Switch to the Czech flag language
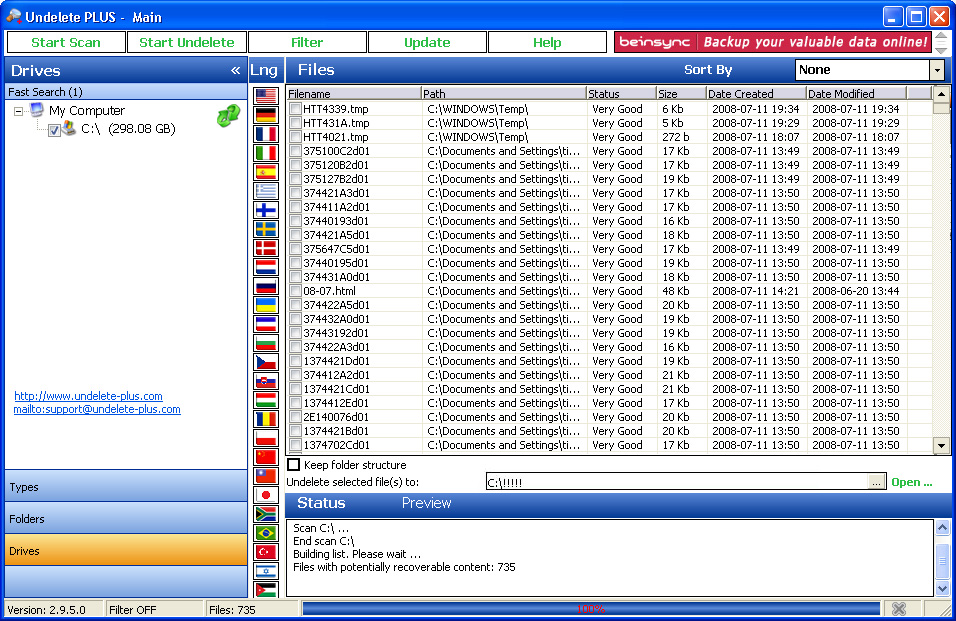Image resolution: width=956 pixels, height=621 pixels. (x=266, y=362)
